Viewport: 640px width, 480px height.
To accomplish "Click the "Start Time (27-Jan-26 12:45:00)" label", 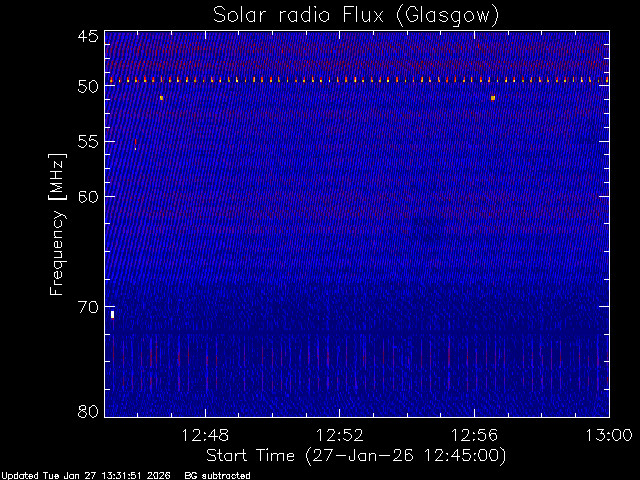I will point(356,455).
